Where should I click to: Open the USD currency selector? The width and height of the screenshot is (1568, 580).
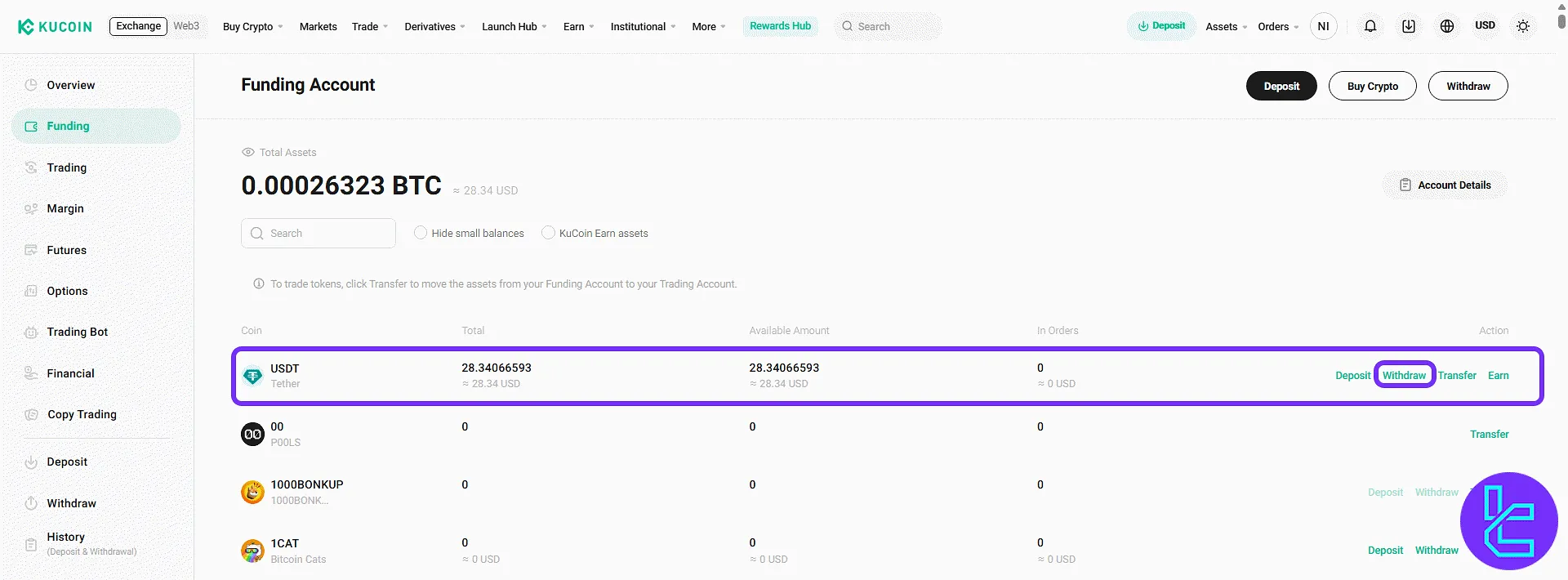pyautogui.click(x=1486, y=25)
